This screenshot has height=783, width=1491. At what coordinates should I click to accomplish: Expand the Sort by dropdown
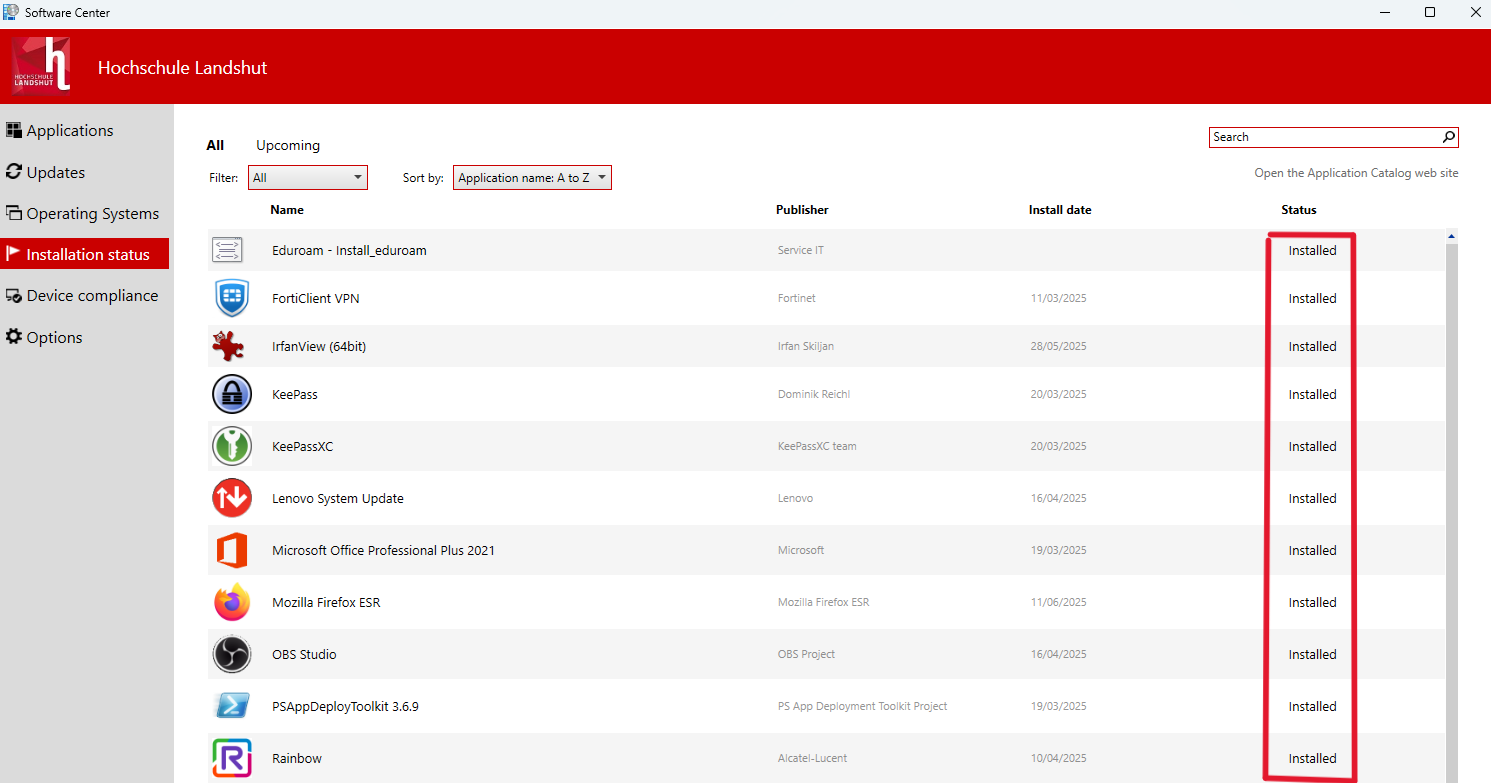pos(532,178)
